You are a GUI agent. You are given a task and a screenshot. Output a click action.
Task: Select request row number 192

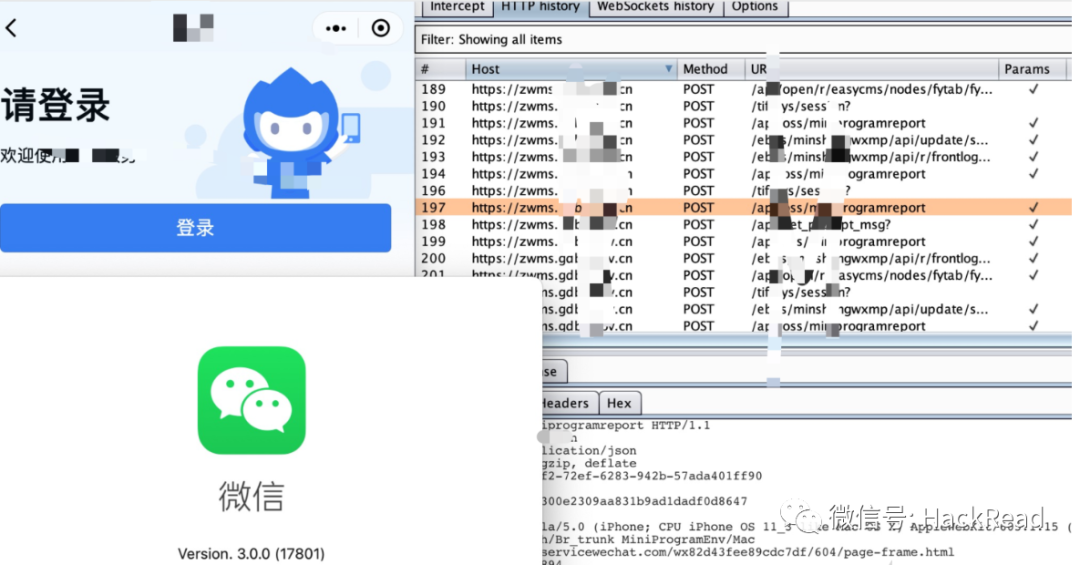coord(742,140)
